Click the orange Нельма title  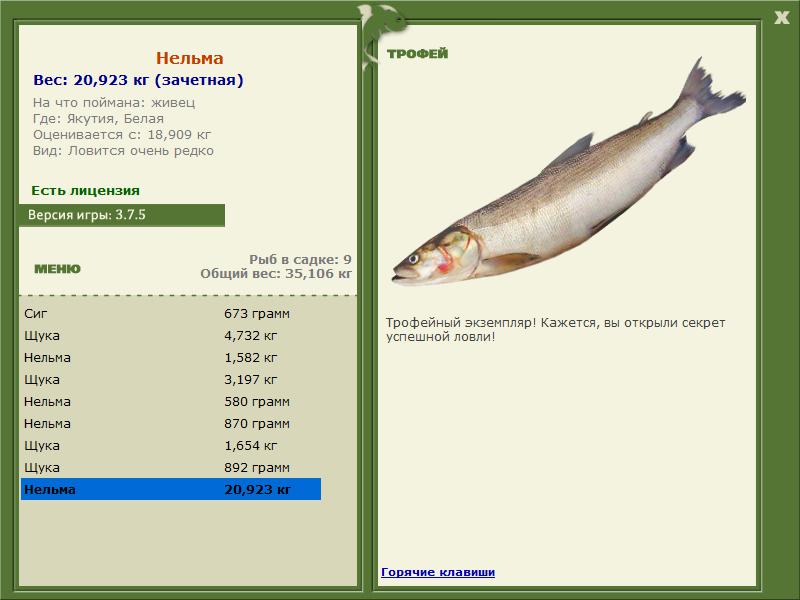tap(189, 58)
